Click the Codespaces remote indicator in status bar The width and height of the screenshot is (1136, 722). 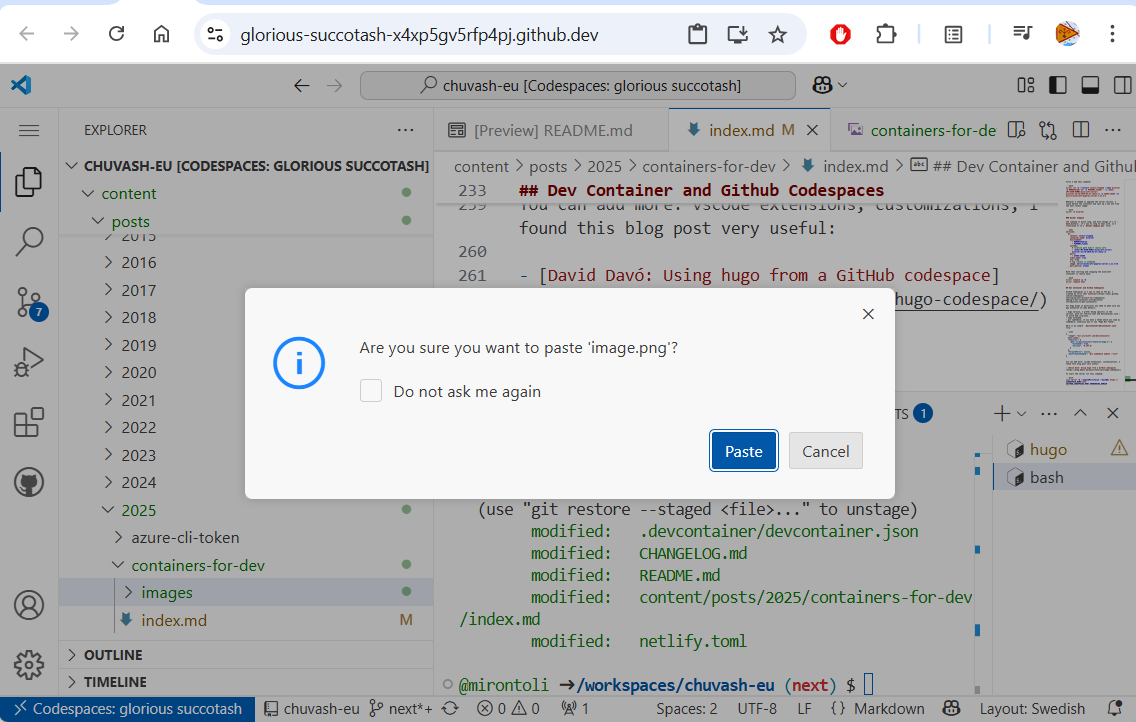pyautogui.click(x=128, y=709)
